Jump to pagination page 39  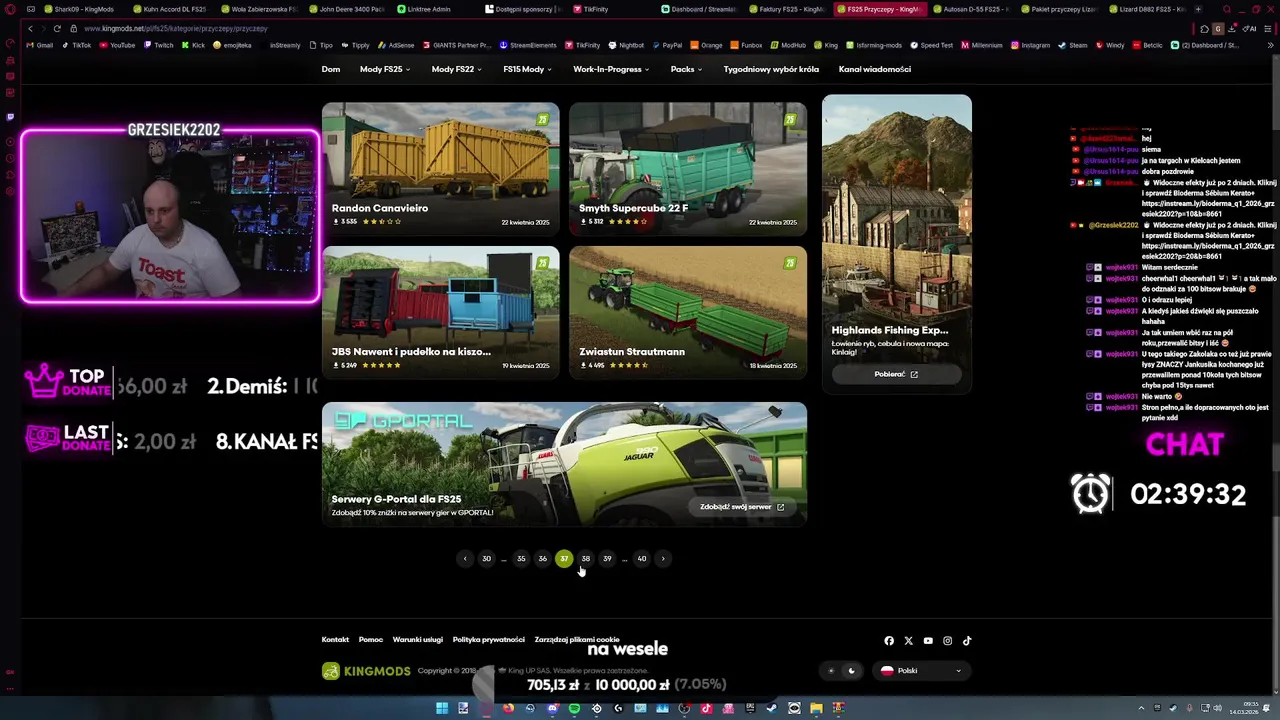(x=607, y=559)
